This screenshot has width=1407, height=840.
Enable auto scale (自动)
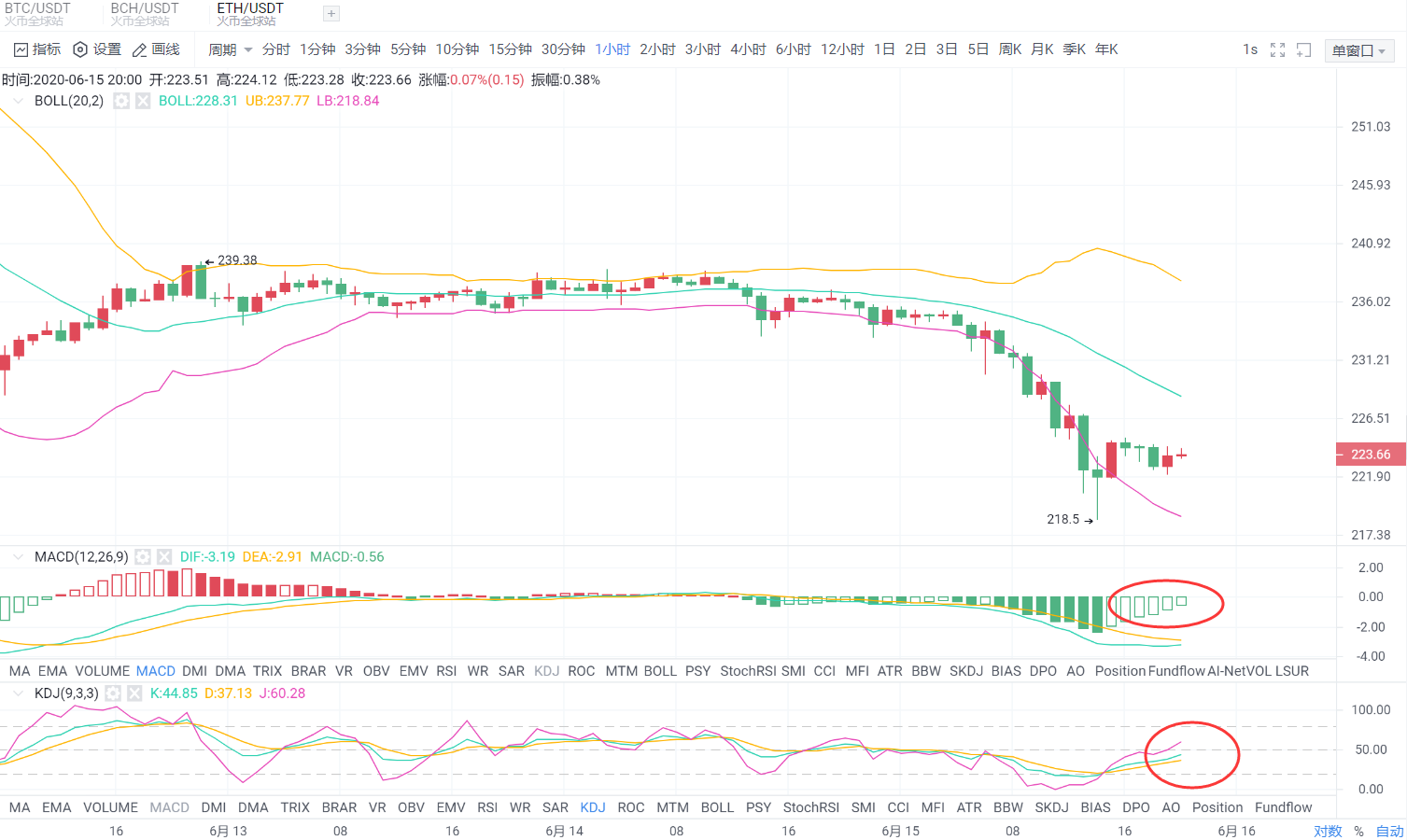pos(1389,831)
